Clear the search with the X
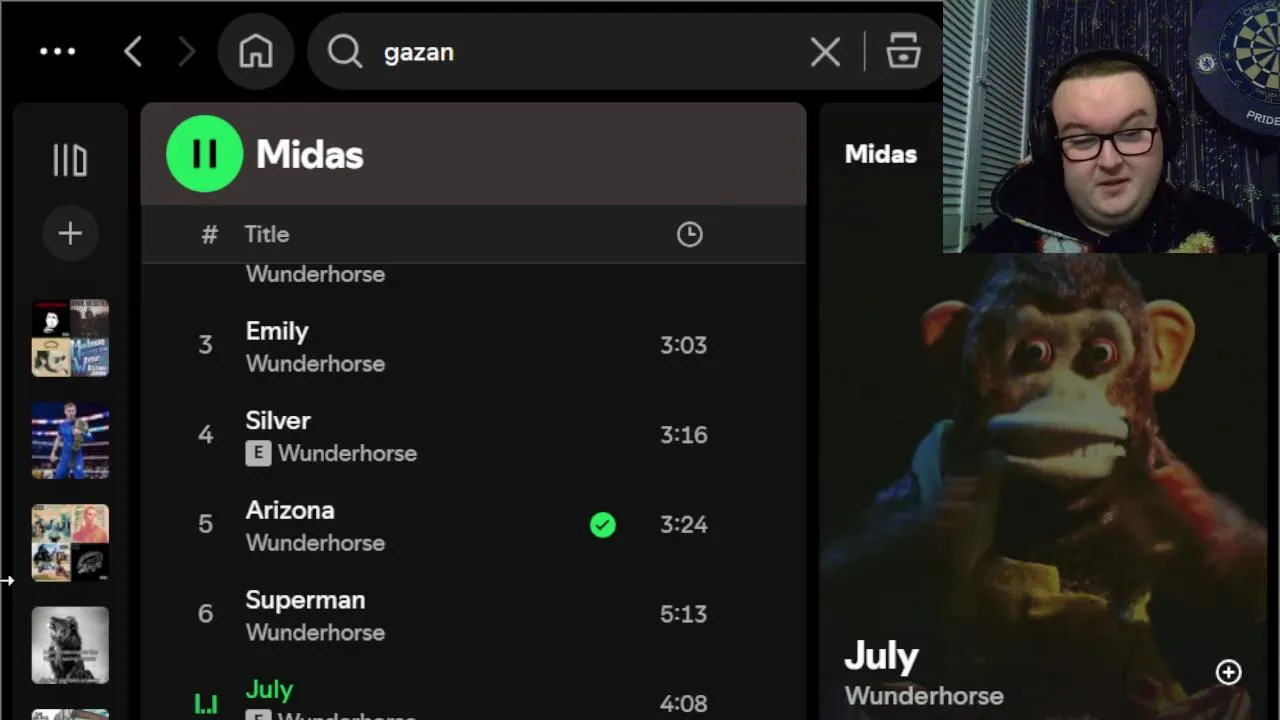The image size is (1280, 720). tap(825, 52)
